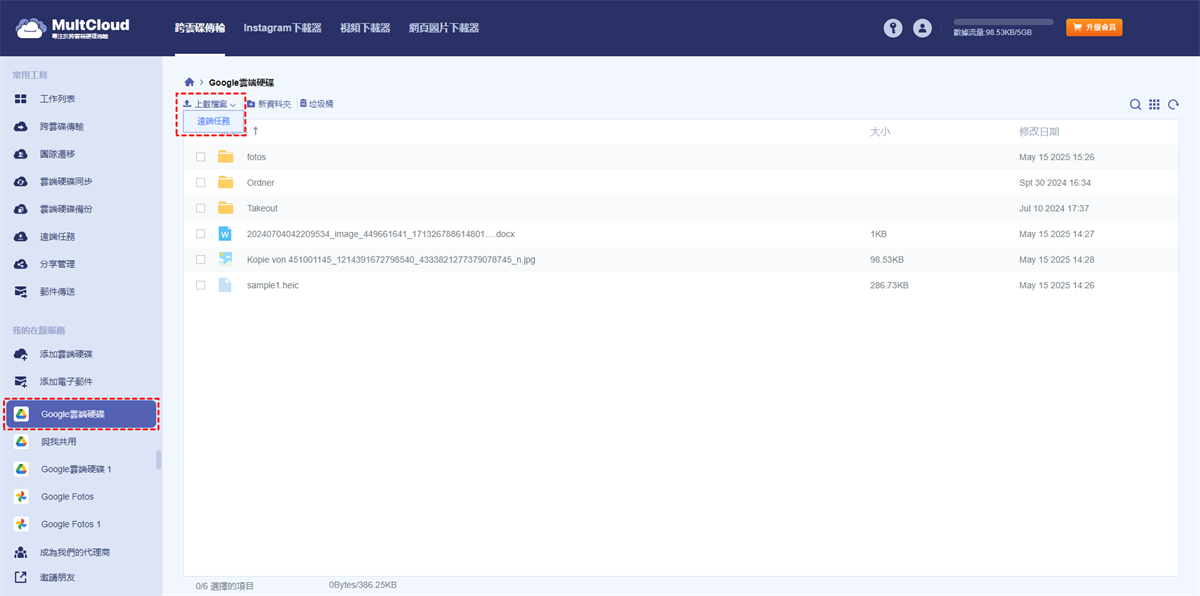Sort by the 修改日期 date column
Screen dimensions: 1200x596
click(1039, 131)
